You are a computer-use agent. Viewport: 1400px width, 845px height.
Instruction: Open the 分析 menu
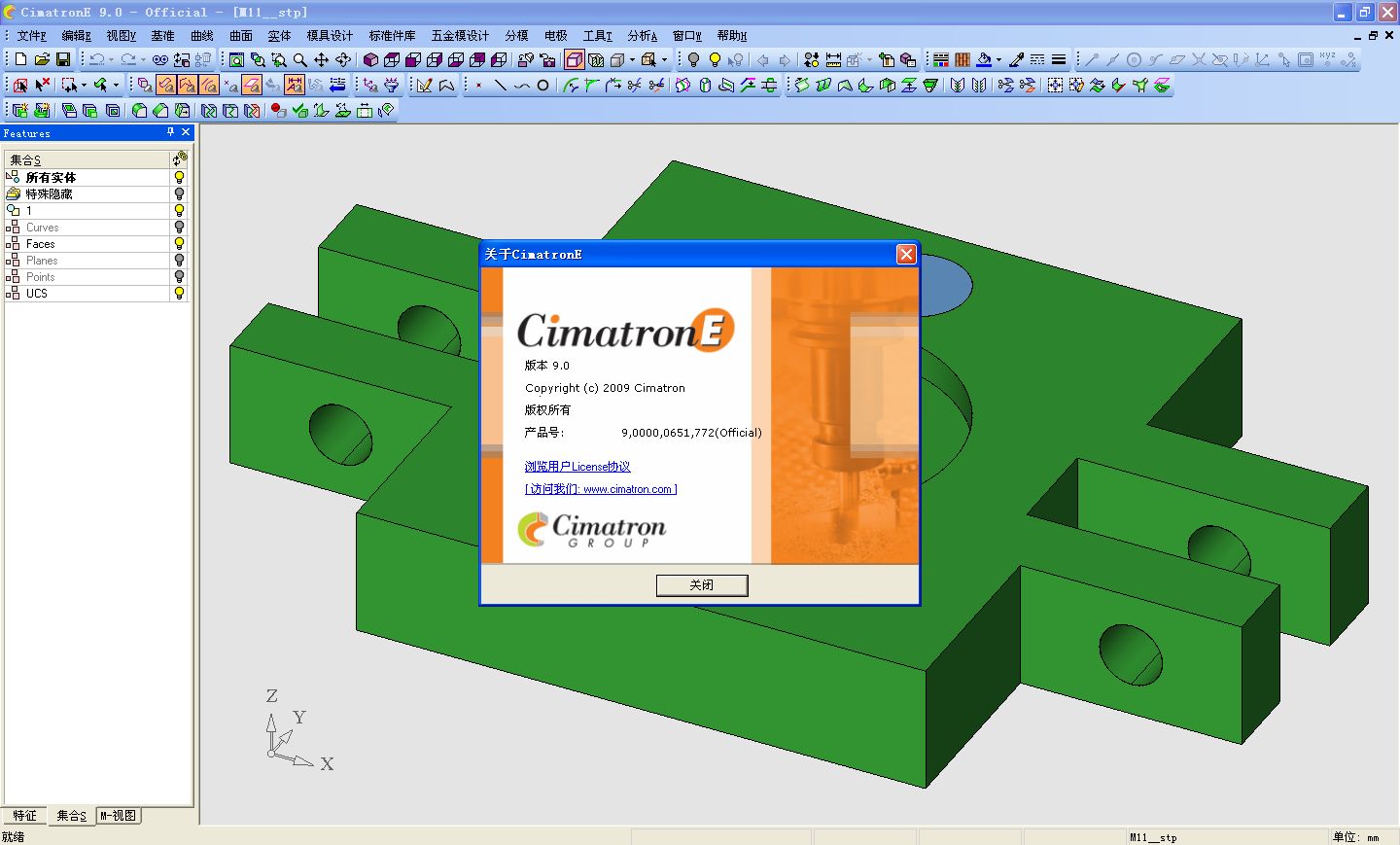click(643, 36)
